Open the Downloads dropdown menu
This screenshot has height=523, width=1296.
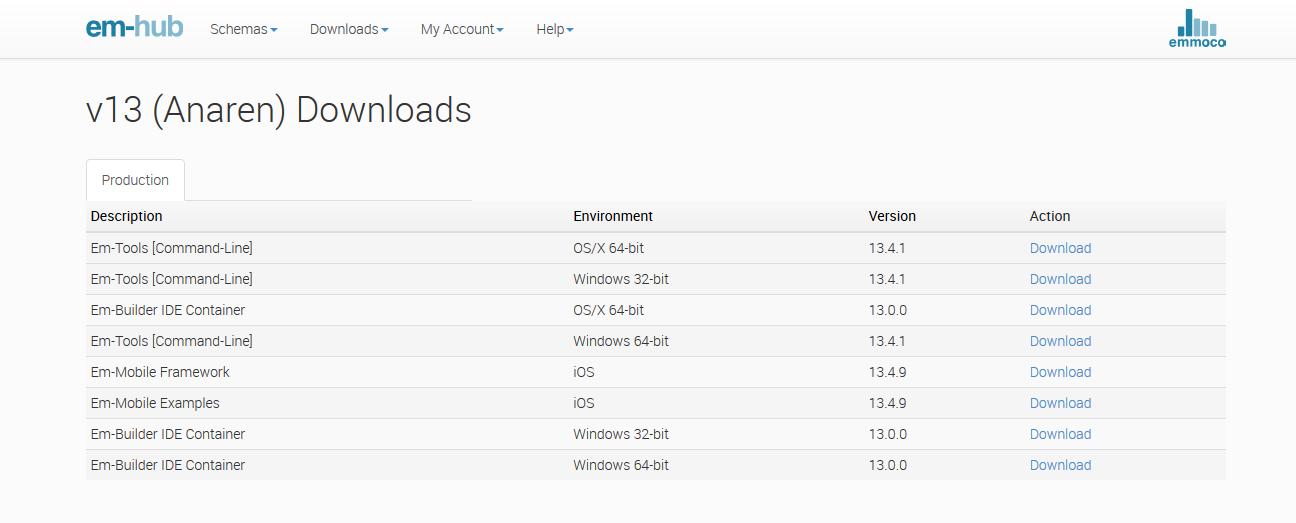coord(349,29)
